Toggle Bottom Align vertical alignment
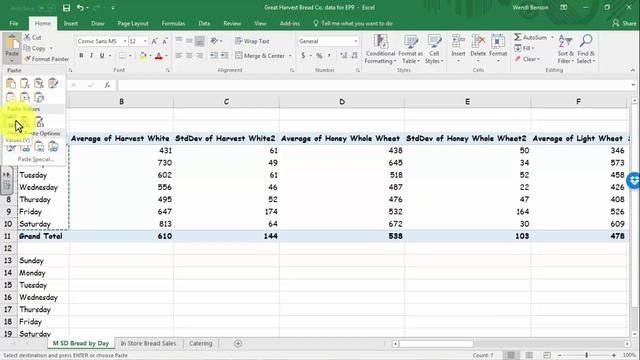Viewport: 640px width, 360px height. [200, 41]
